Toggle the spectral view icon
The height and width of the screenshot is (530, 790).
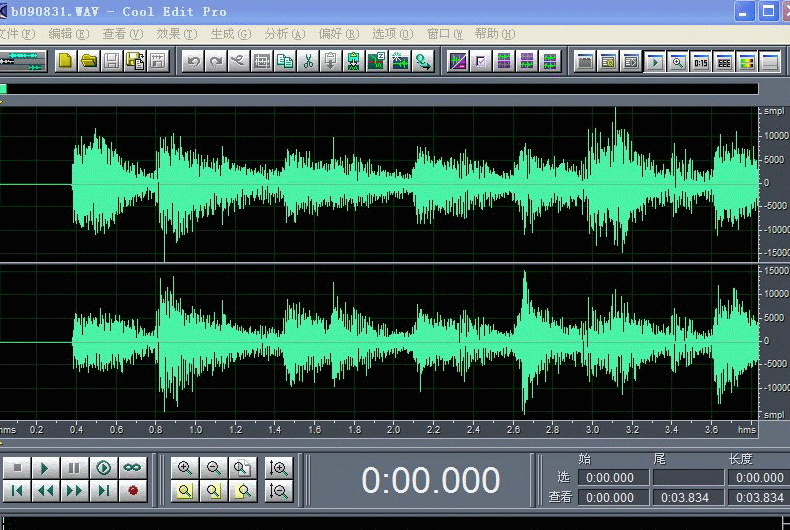click(458, 61)
